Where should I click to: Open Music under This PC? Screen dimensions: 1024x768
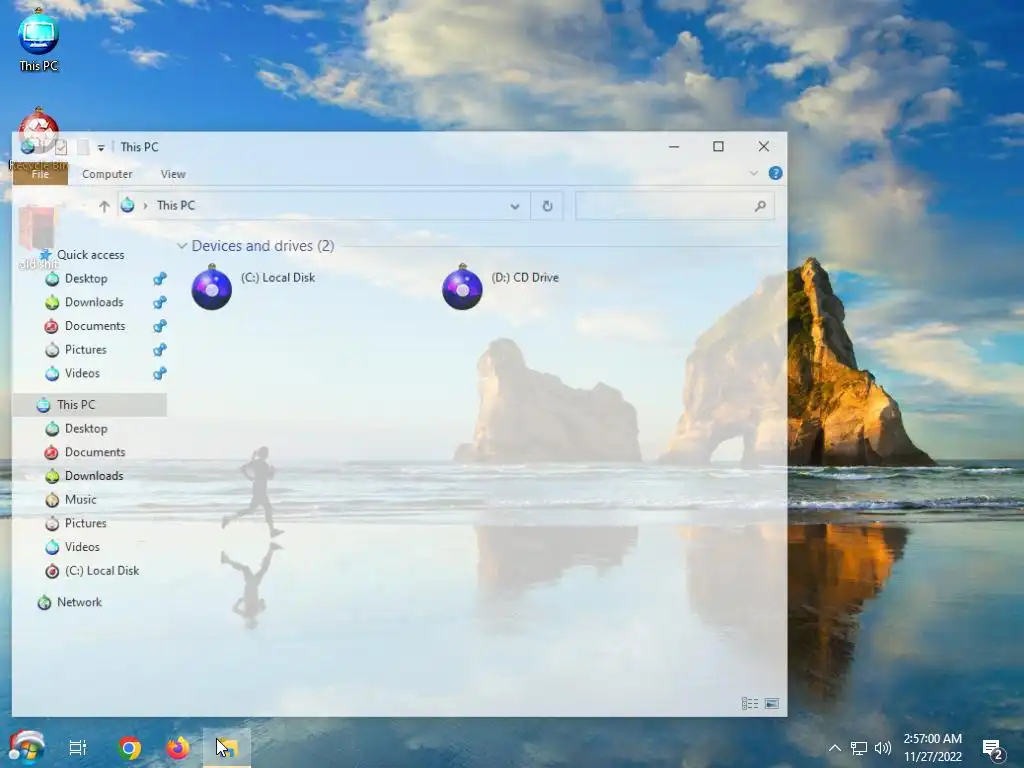tap(80, 500)
